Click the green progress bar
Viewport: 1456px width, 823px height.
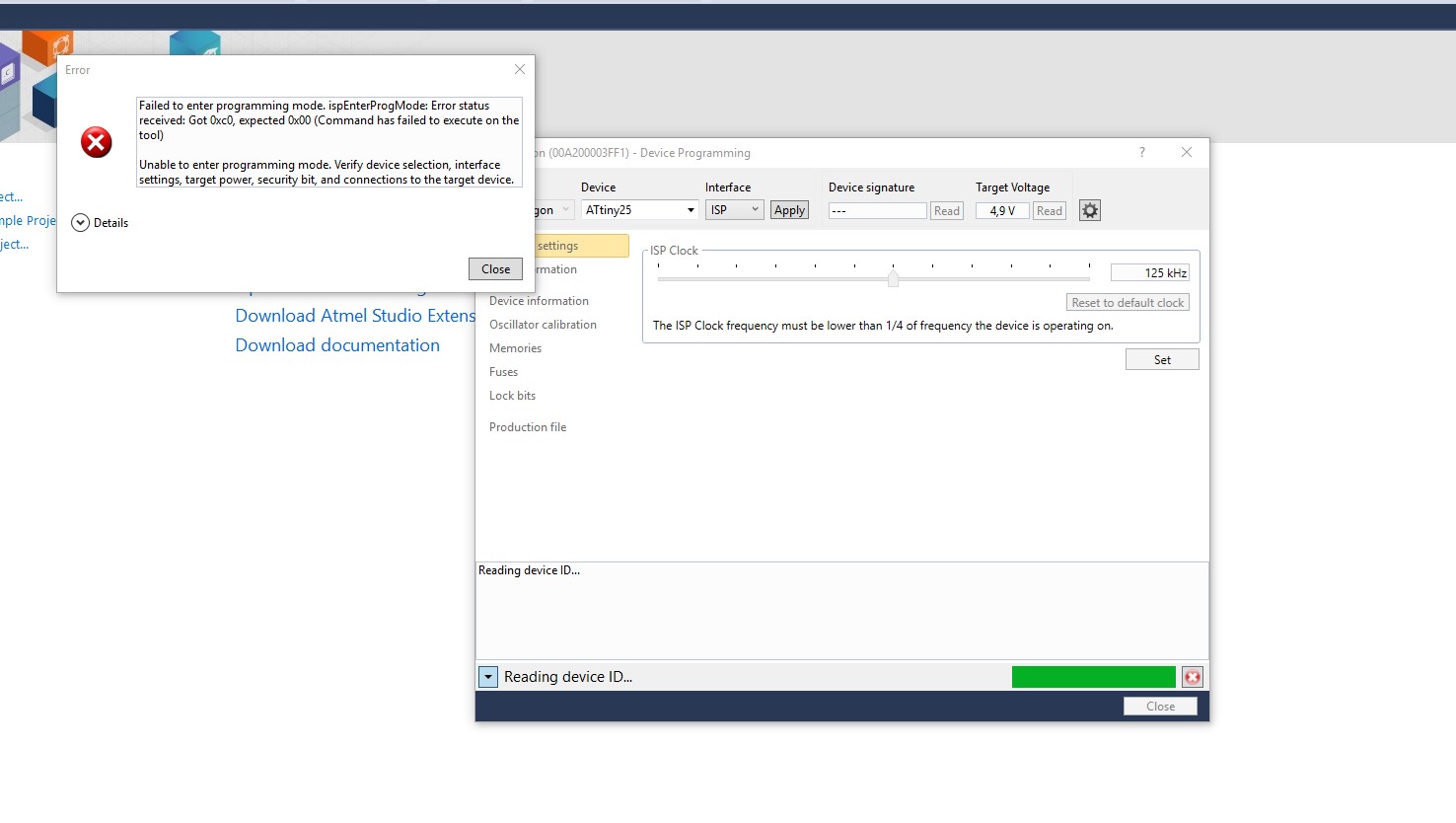coord(1094,677)
